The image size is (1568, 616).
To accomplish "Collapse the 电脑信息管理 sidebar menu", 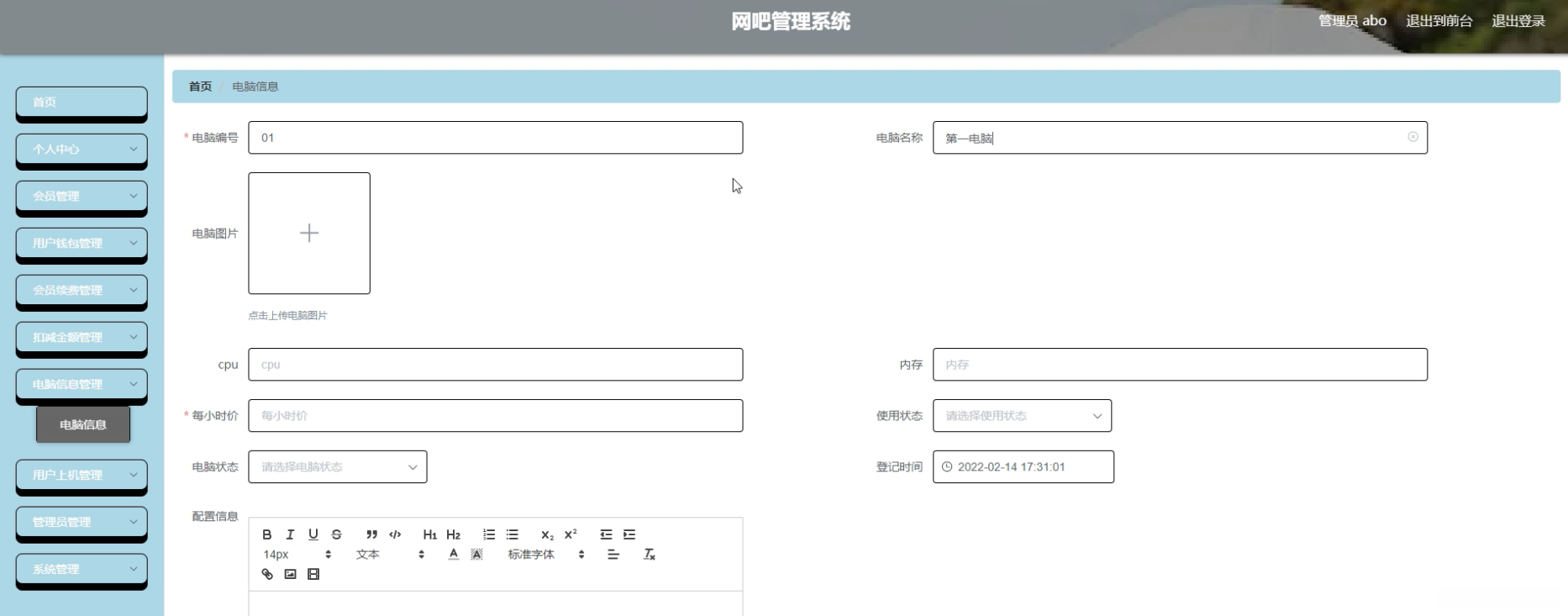I will 82,384.
